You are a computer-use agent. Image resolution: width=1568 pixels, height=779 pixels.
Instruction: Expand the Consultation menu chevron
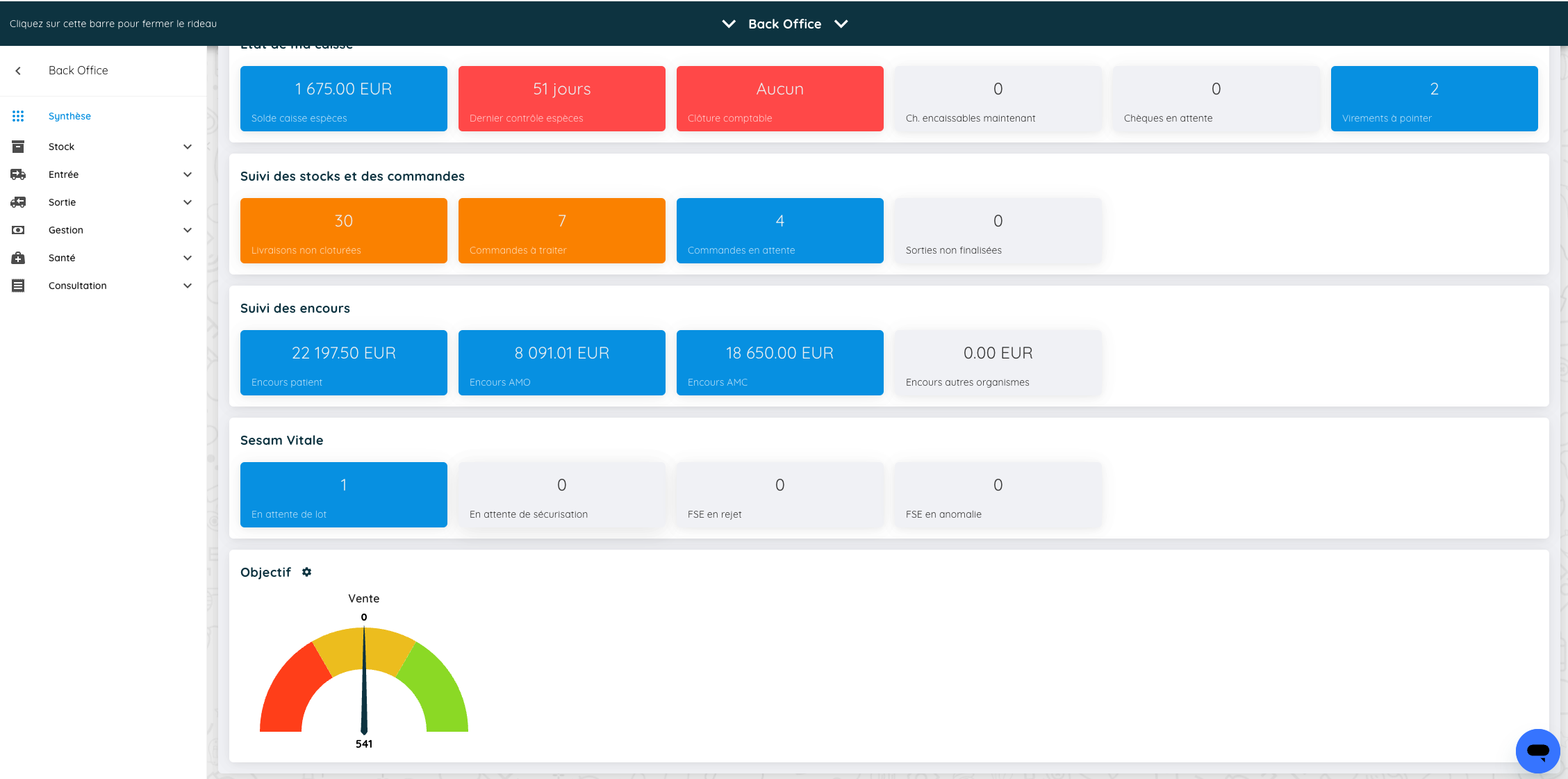click(188, 286)
